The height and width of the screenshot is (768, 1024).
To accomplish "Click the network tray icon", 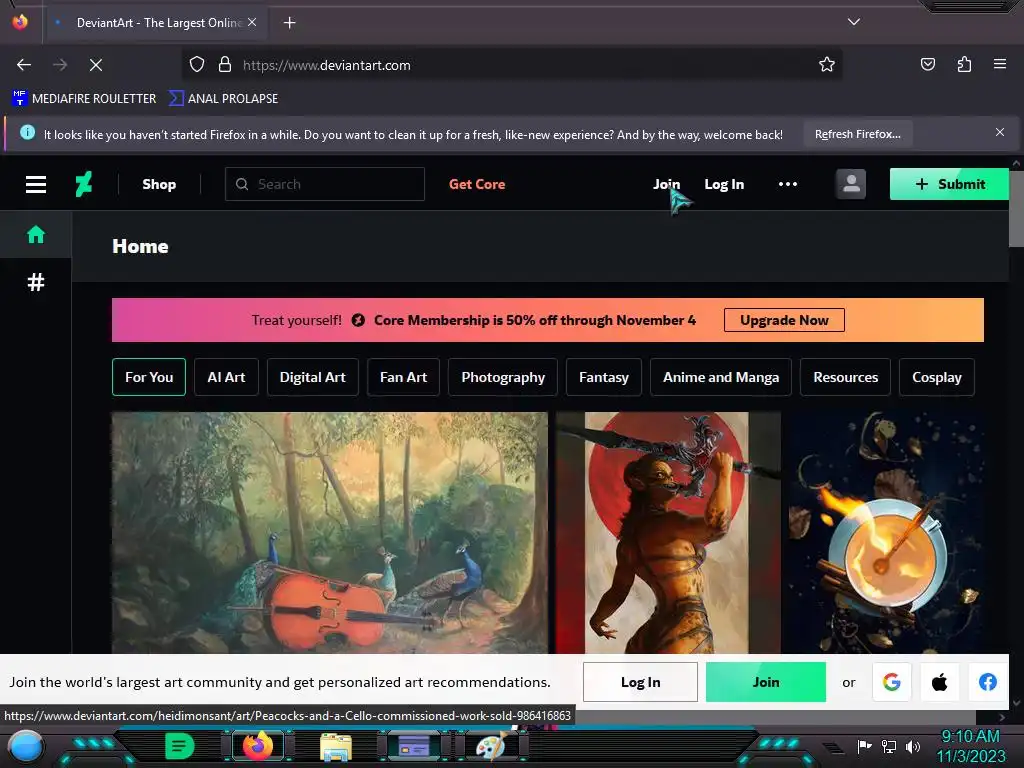I will [889, 746].
